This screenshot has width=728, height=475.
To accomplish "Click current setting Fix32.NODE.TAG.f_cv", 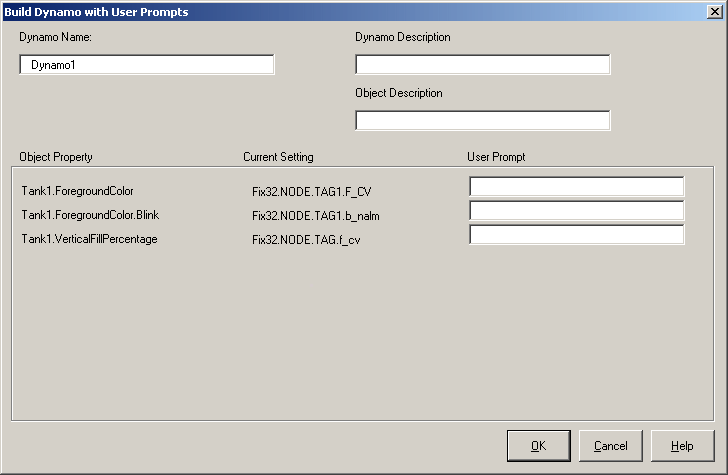I will [306, 240].
